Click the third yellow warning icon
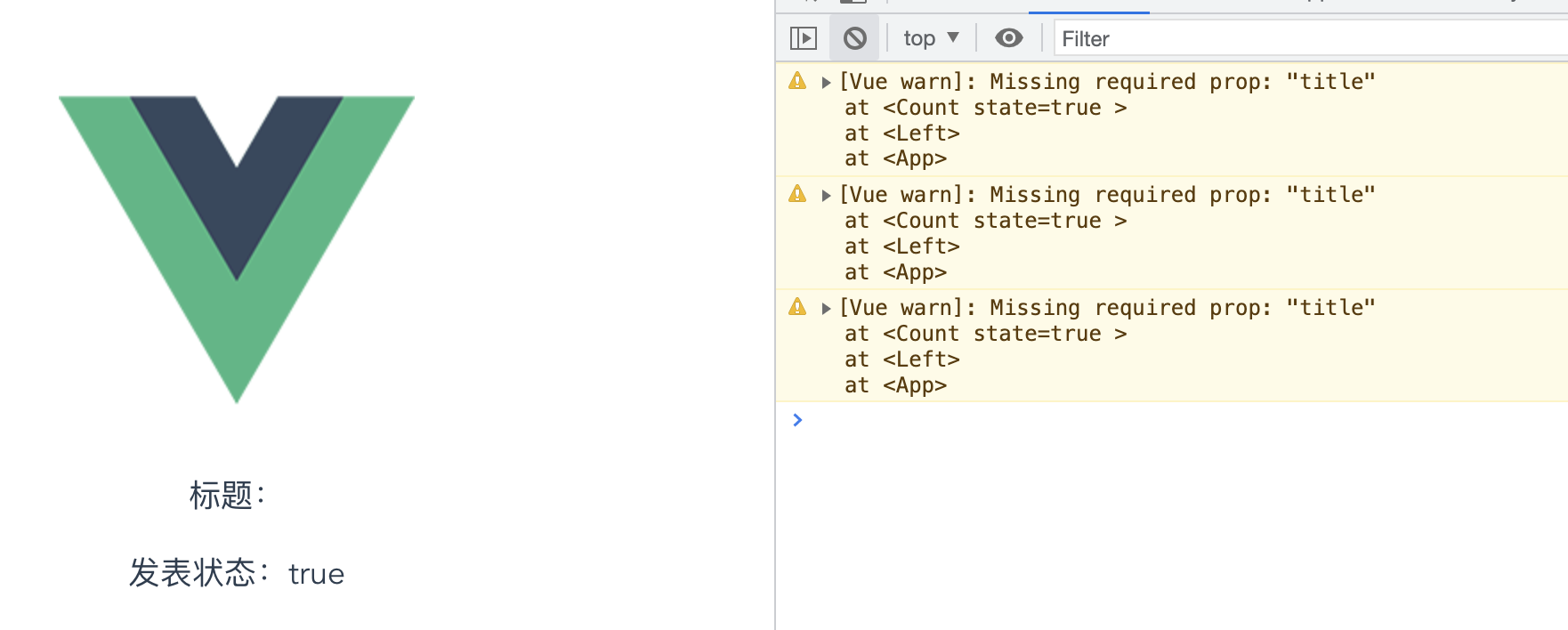1568x630 pixels. (797, 307)
